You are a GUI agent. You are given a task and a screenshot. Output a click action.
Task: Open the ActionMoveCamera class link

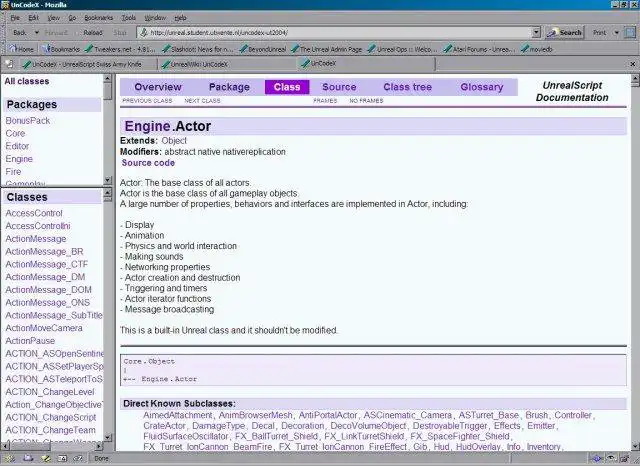[x=44, y=328]
